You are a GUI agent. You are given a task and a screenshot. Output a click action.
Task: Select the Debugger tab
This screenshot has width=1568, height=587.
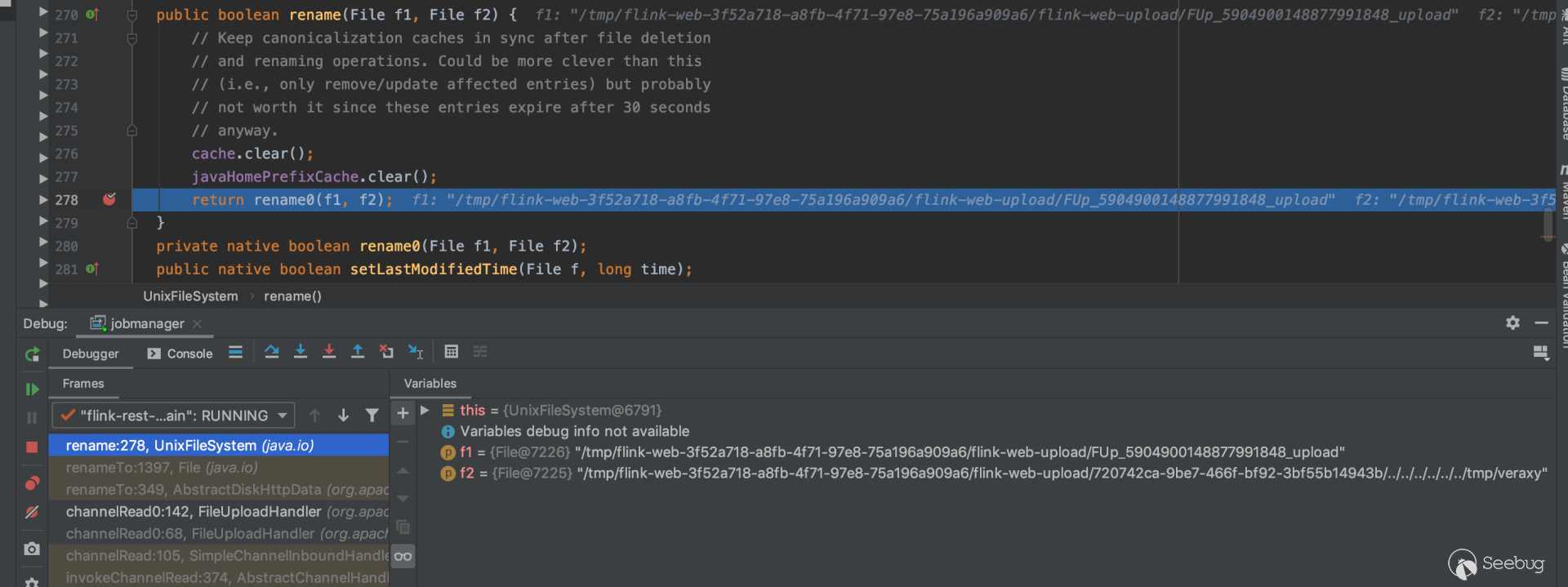tap(91, 354)
